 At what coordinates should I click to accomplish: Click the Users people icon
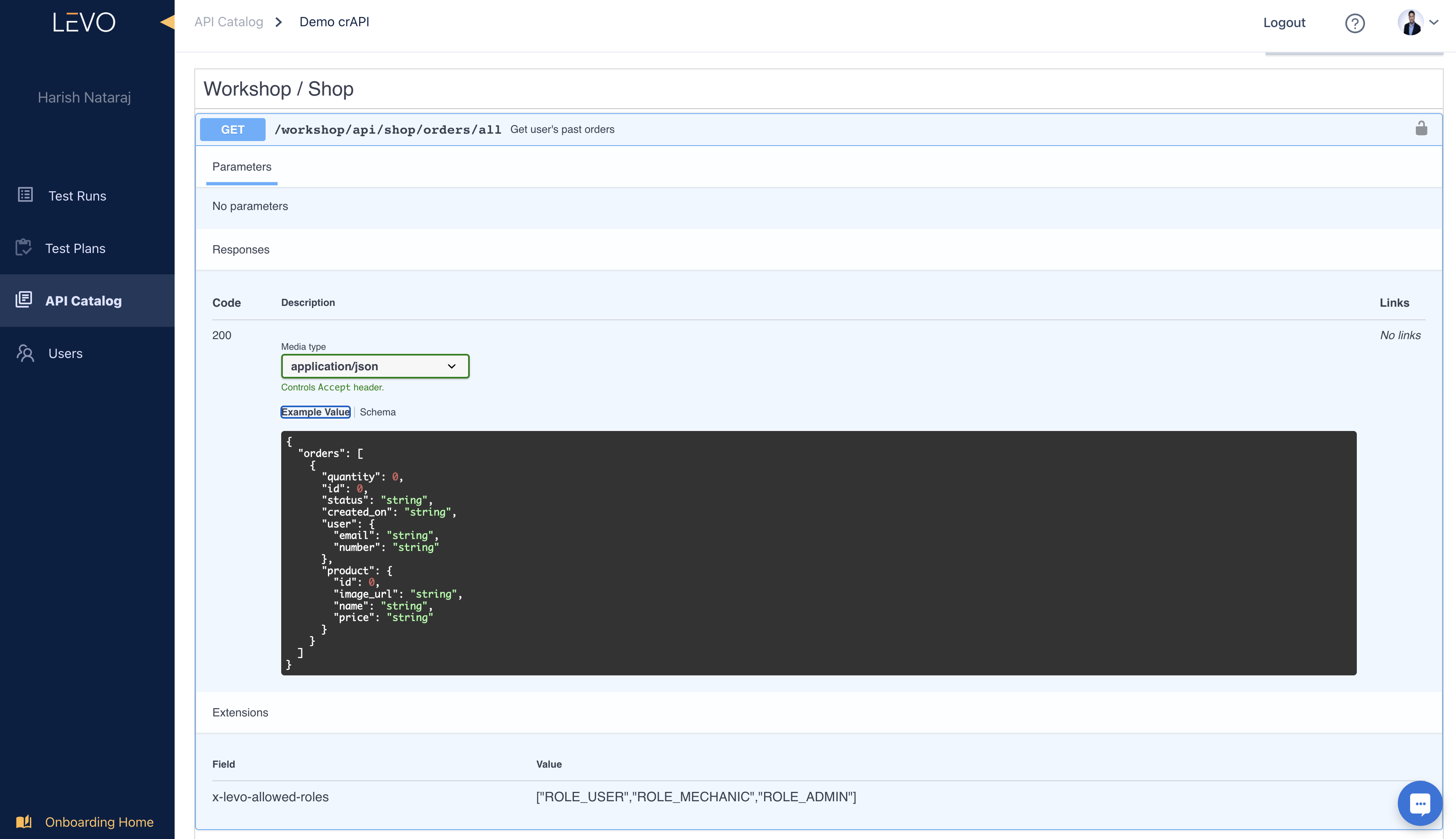tap(25, 353)
